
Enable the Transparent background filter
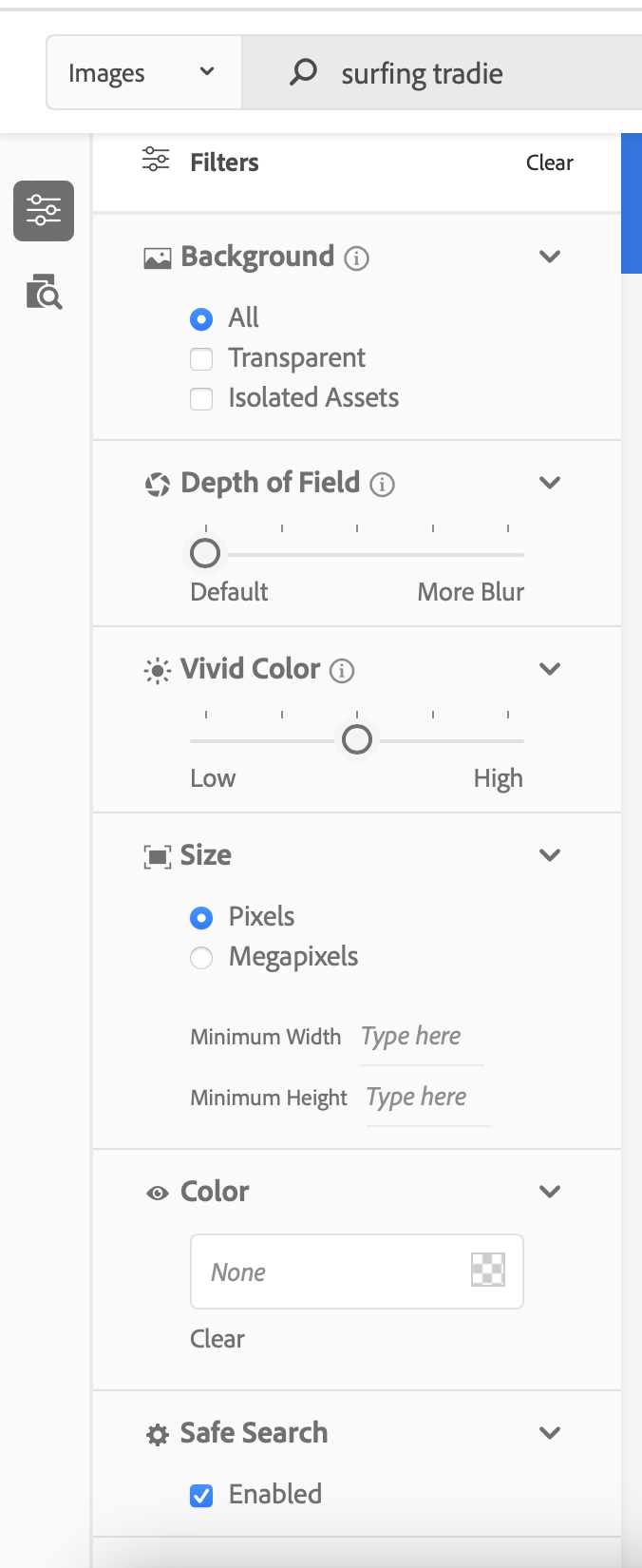pyautogui.click(x=200, y=358)
